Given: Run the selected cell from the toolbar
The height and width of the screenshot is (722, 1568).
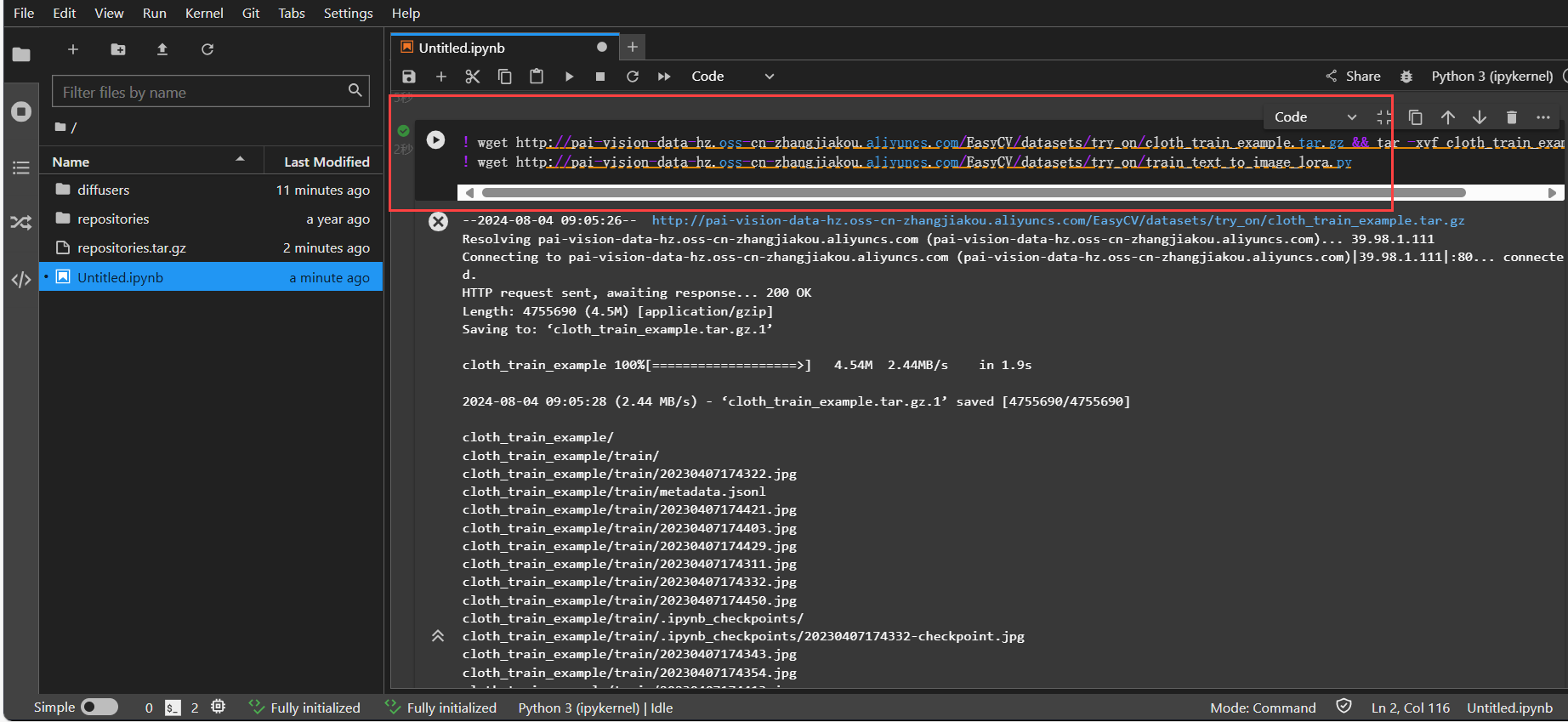Looking at the screenshot, I should coord(569,77).
